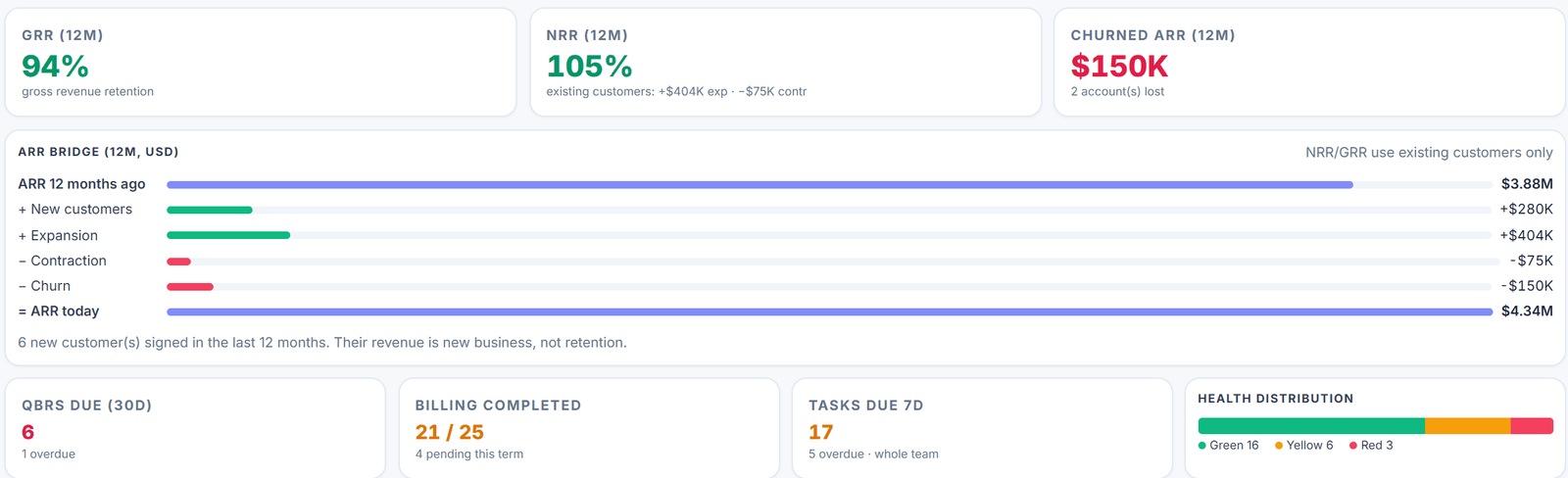Image resolution: width=1568 pixels, height=478 pixels.
Task: Click the 6 new customer(s) signed note
Action: click(x=322, y=343)
